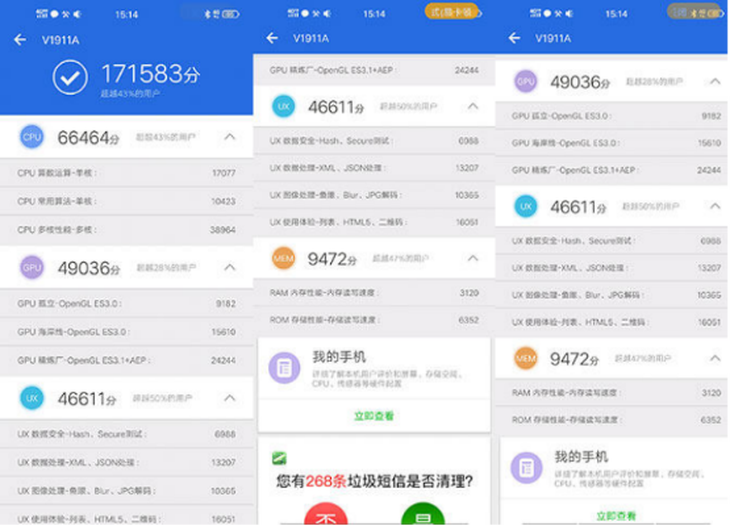730x526 pixels.
Task: Tap the purple GPU icon in right screenshot
Action: tap(526, 81)
